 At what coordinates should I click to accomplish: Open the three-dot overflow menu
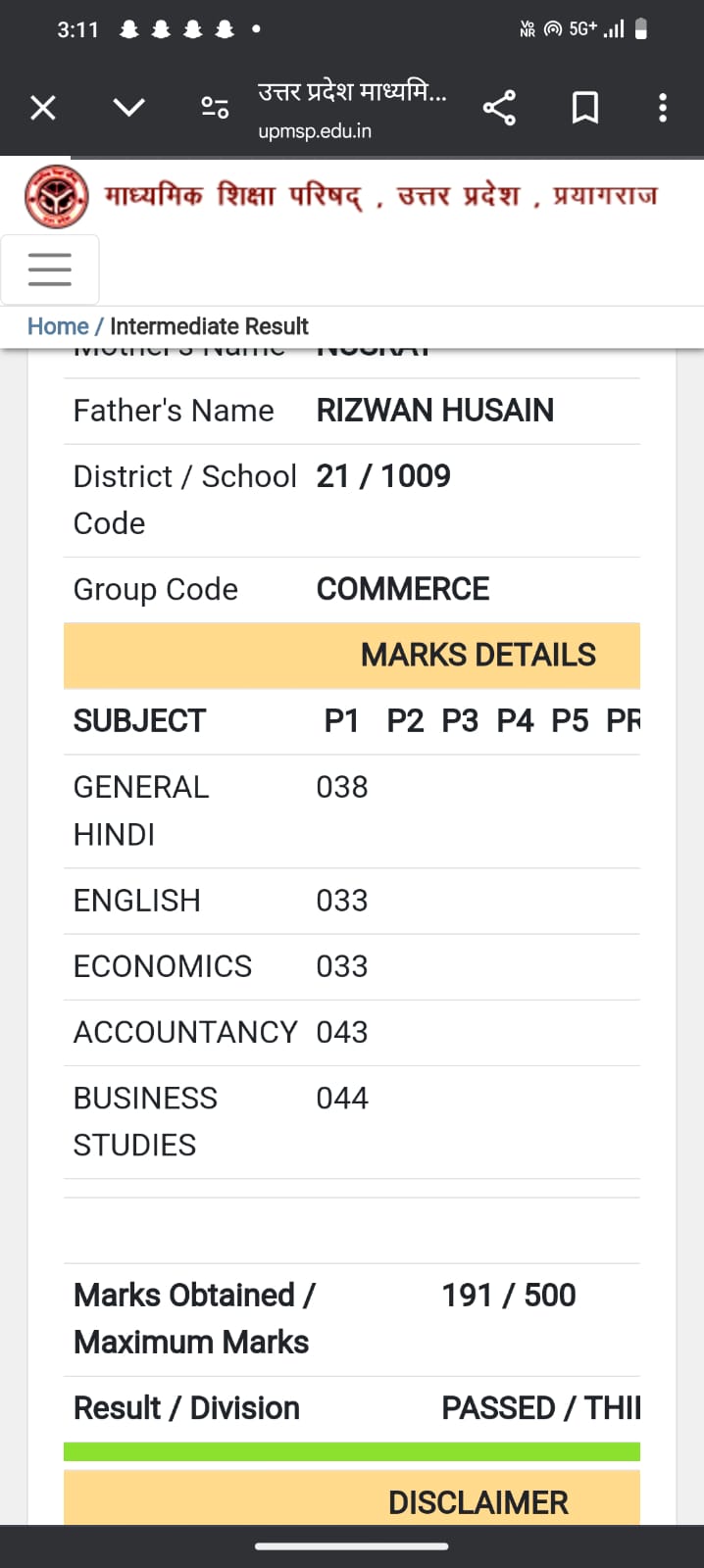tap(663, 107)
